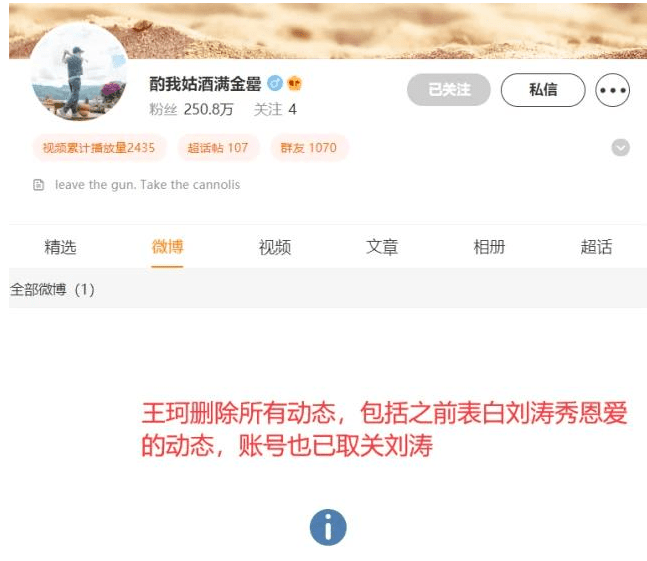Click the blue verified male badge icon
This screenshot has height=561, width=647.
click(275, 84)
